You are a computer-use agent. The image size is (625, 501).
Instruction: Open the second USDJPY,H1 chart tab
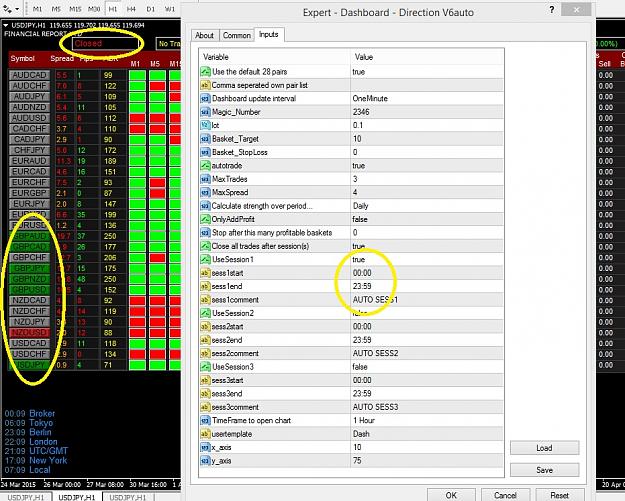click(77, 497)
